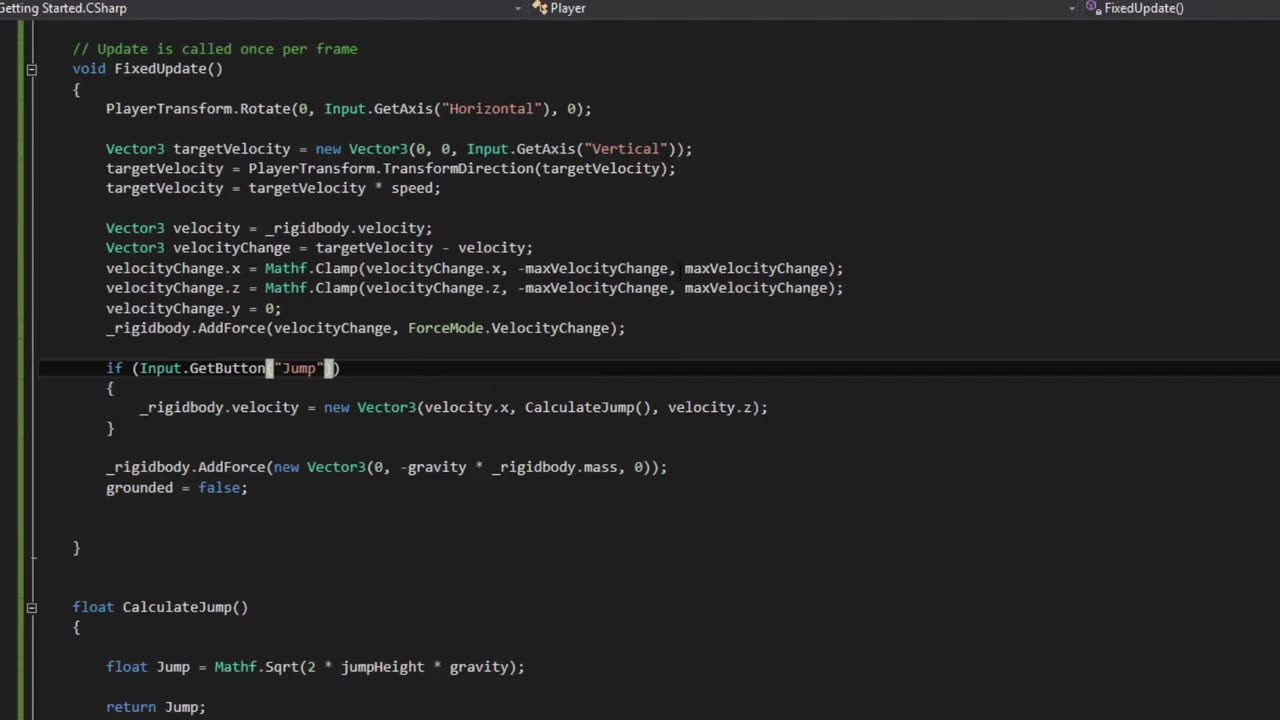1280x720 pixels.
Task: Click the first Mathf.Clamp on velocityChange.x line
Action: tap(311, 268)
